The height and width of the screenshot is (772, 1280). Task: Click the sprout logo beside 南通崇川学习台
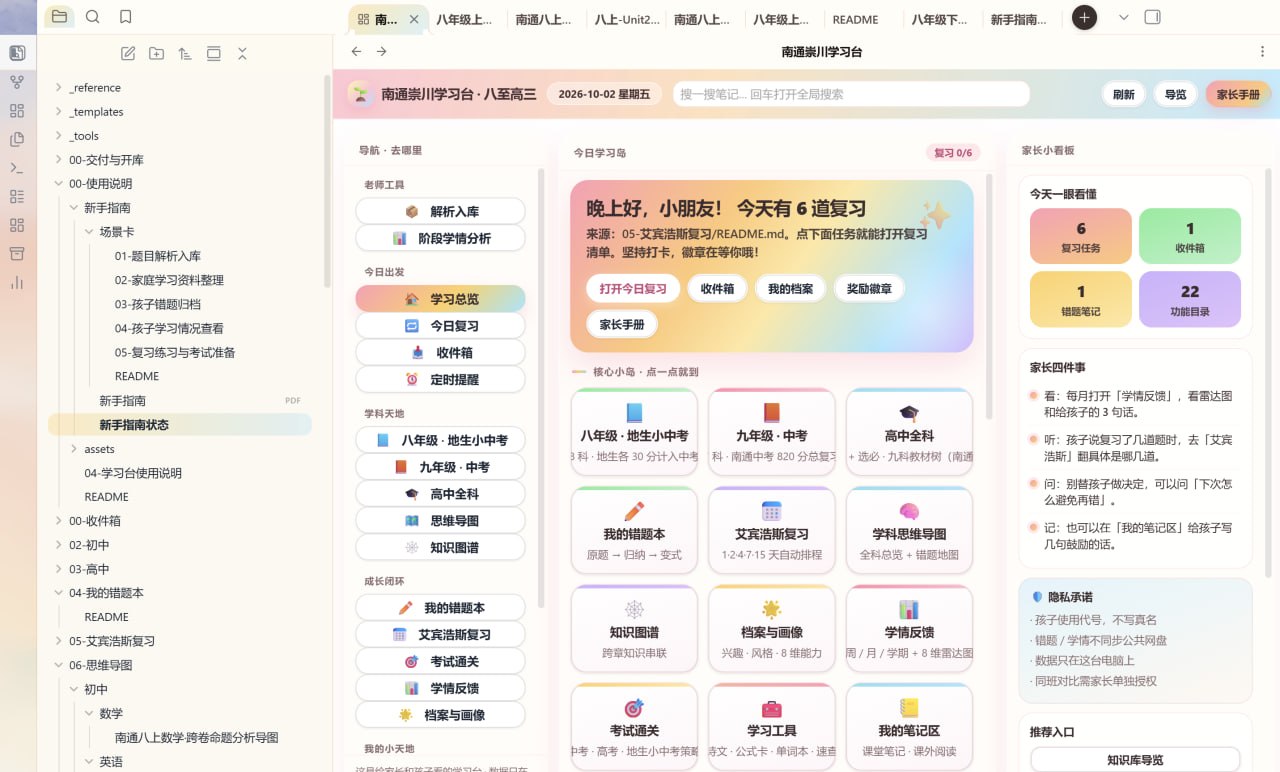(359, 94)
